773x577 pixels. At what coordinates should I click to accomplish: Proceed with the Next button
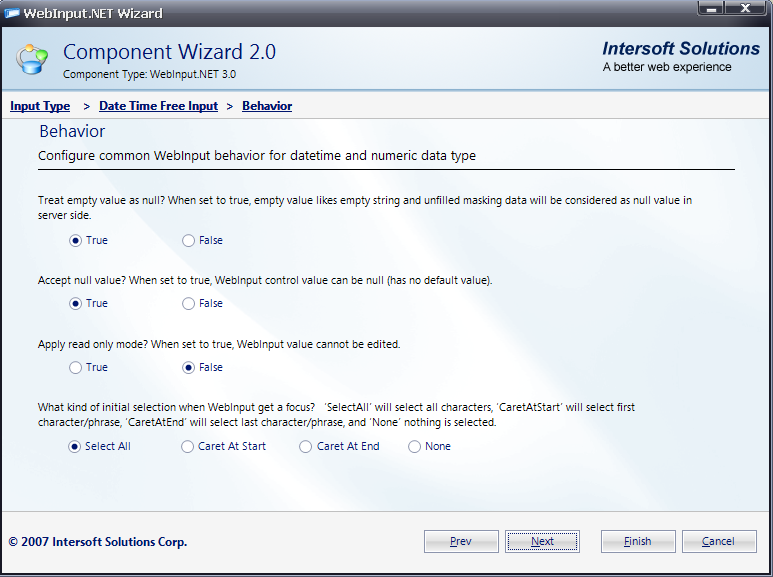[x=542, y=541]
